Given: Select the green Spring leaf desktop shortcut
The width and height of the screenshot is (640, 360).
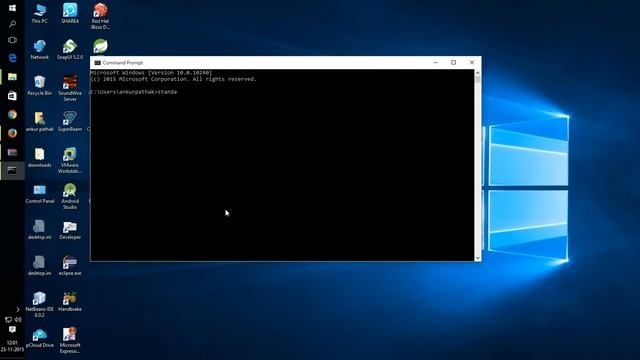Looking at the screenshot, I should (x=100, y=47).
